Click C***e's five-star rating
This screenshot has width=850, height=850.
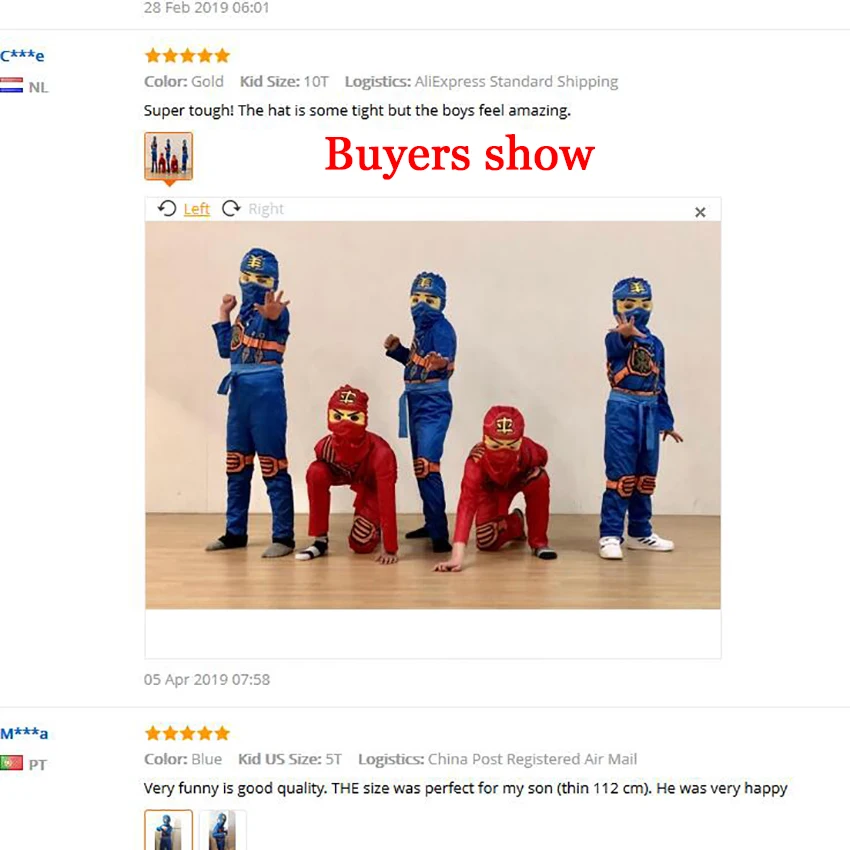point(188,55)
